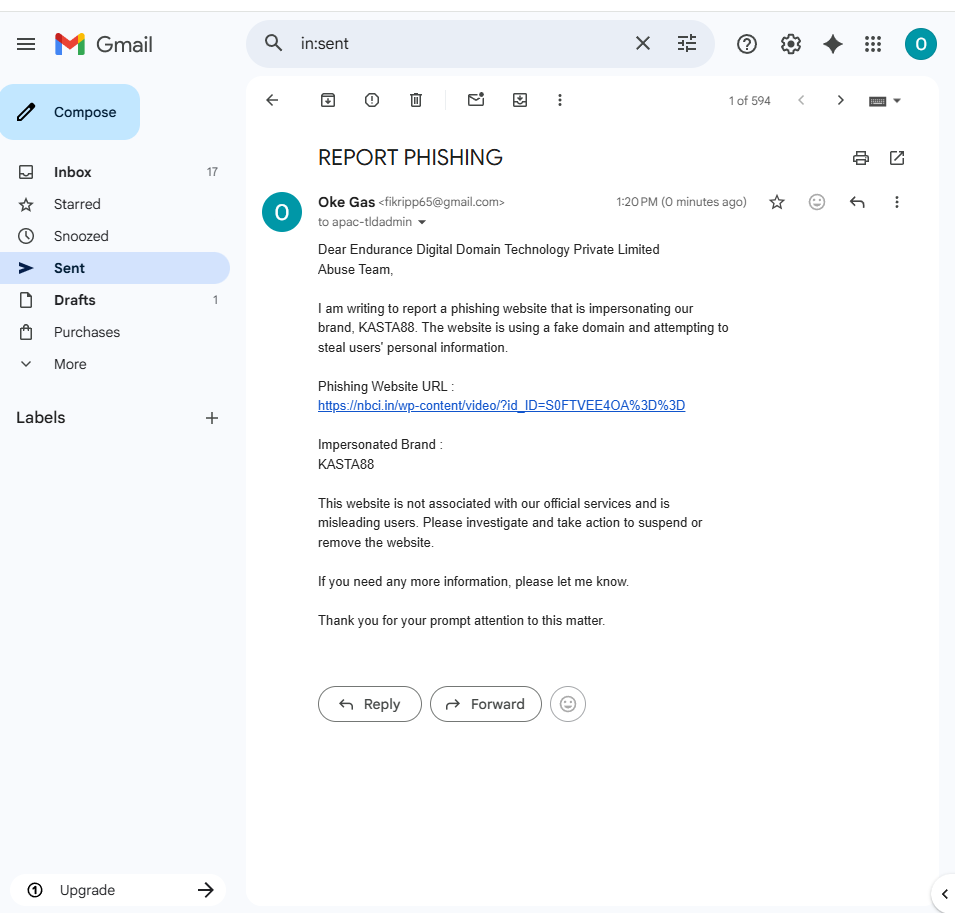Click sender avatar of Oke Gas
The height and width of the screenshot is (913, 955).
[281, 212]
